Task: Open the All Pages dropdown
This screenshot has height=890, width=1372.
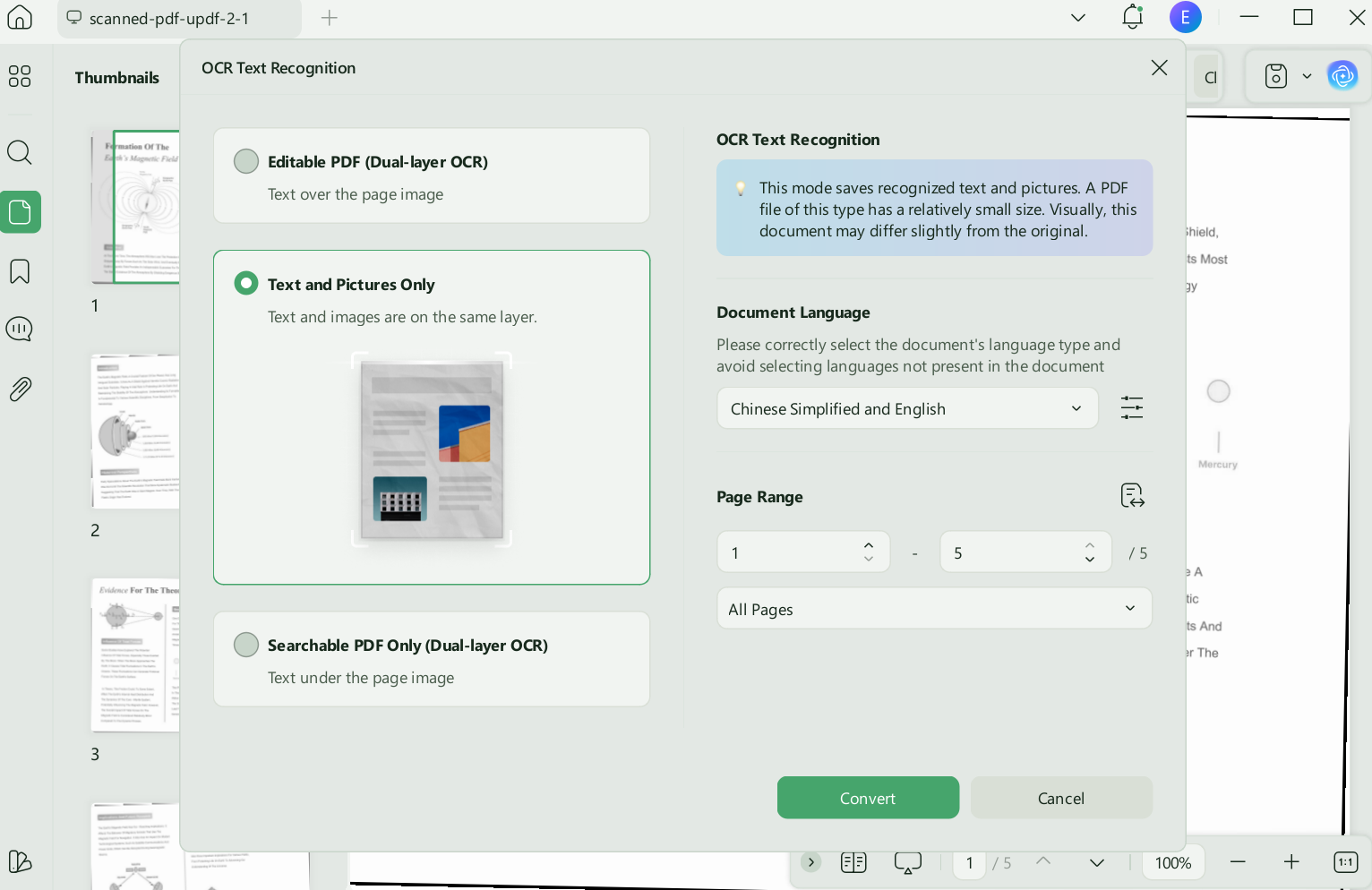Action: click(934, 609)
